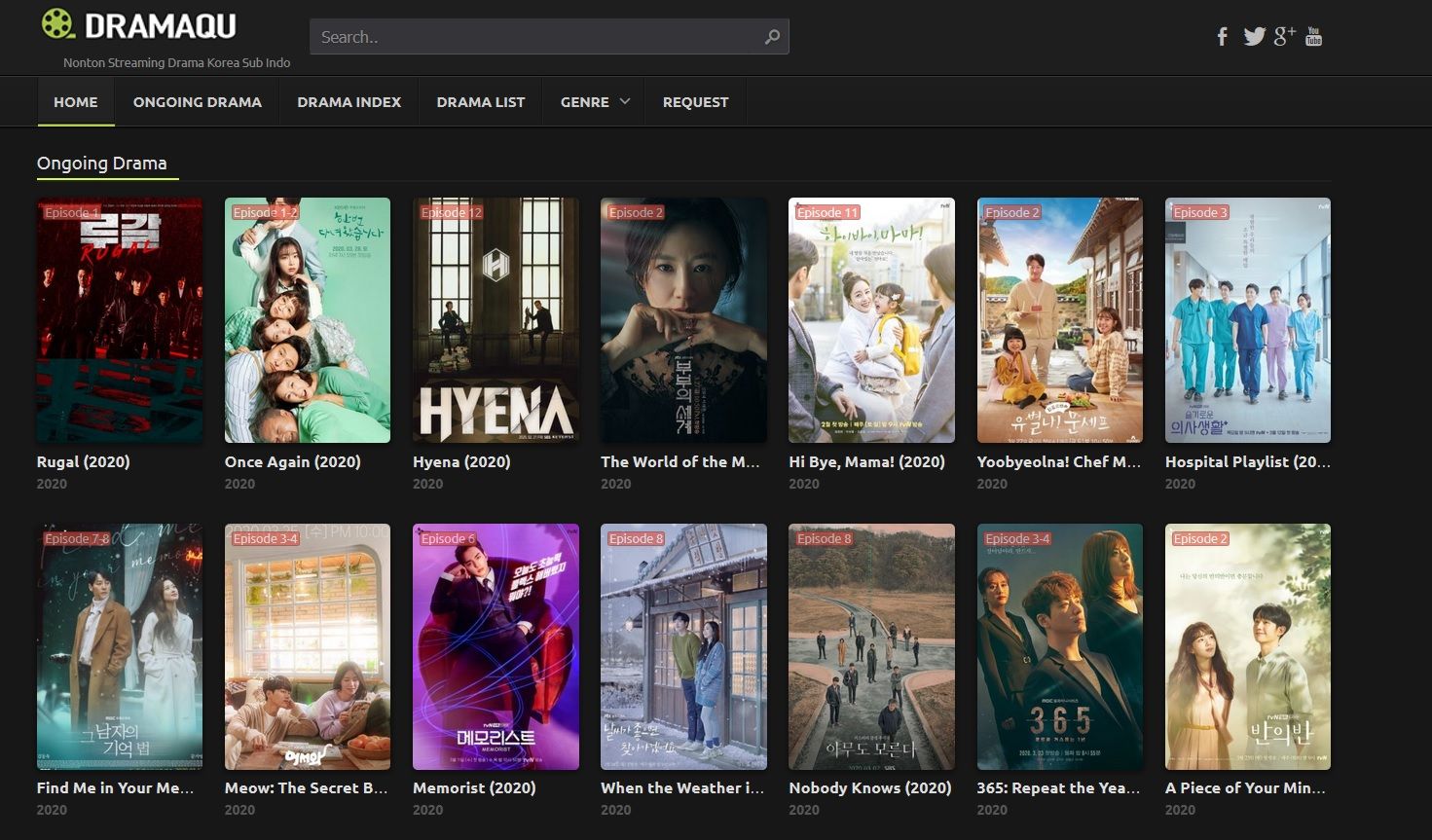This screenshot has height=840, width=1432.
Task: Click the Episode 11 badge on Hi Bye, Mama!
Action: tap(827, 212)
